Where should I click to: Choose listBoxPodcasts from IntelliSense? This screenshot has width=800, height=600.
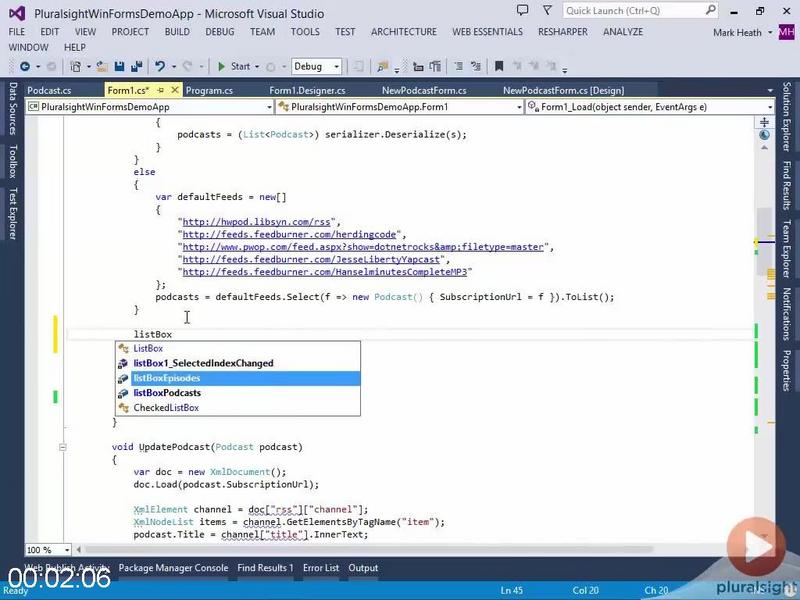(238, 393)
